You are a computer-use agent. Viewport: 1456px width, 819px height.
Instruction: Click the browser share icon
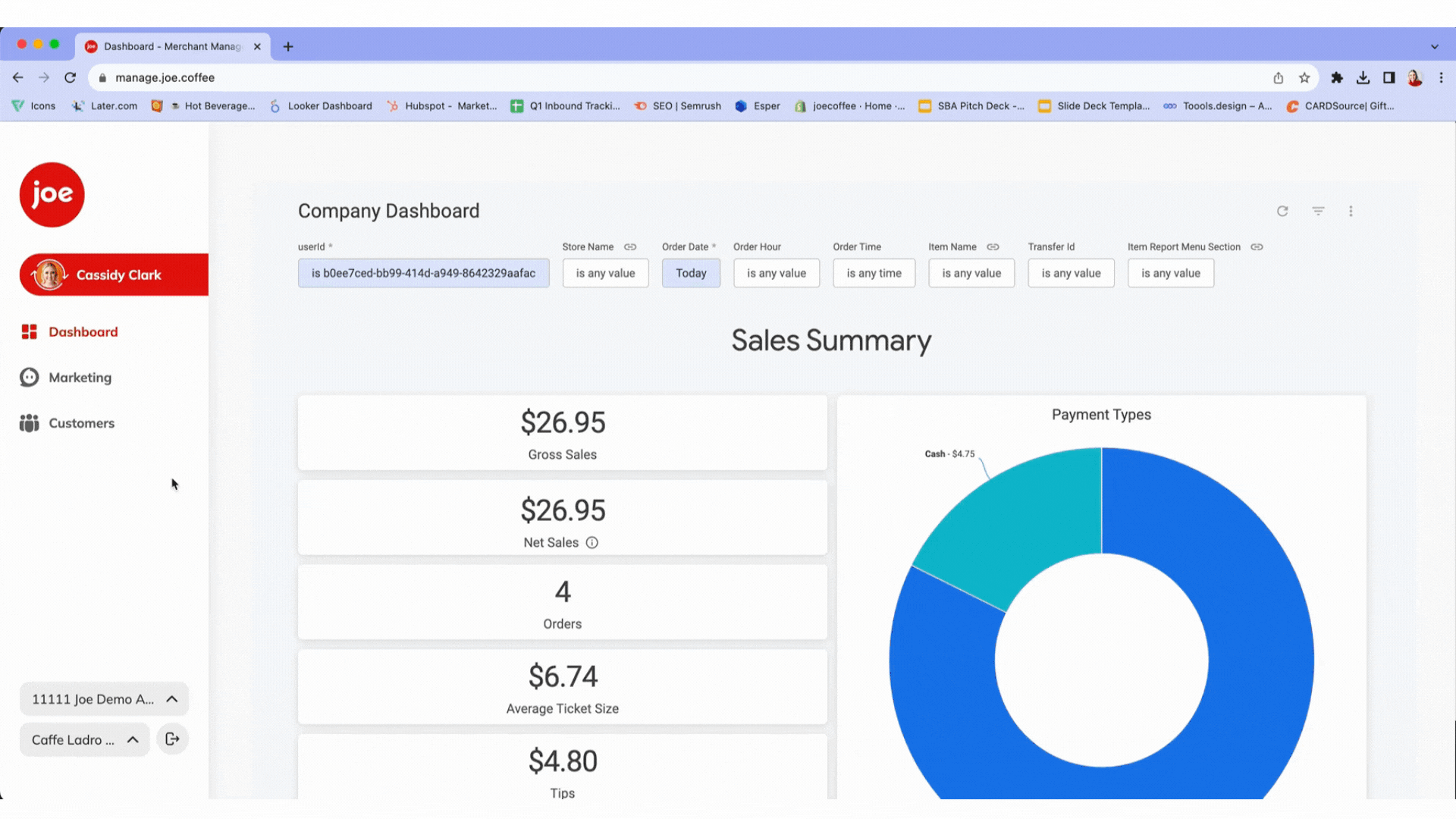[1279, 77]
